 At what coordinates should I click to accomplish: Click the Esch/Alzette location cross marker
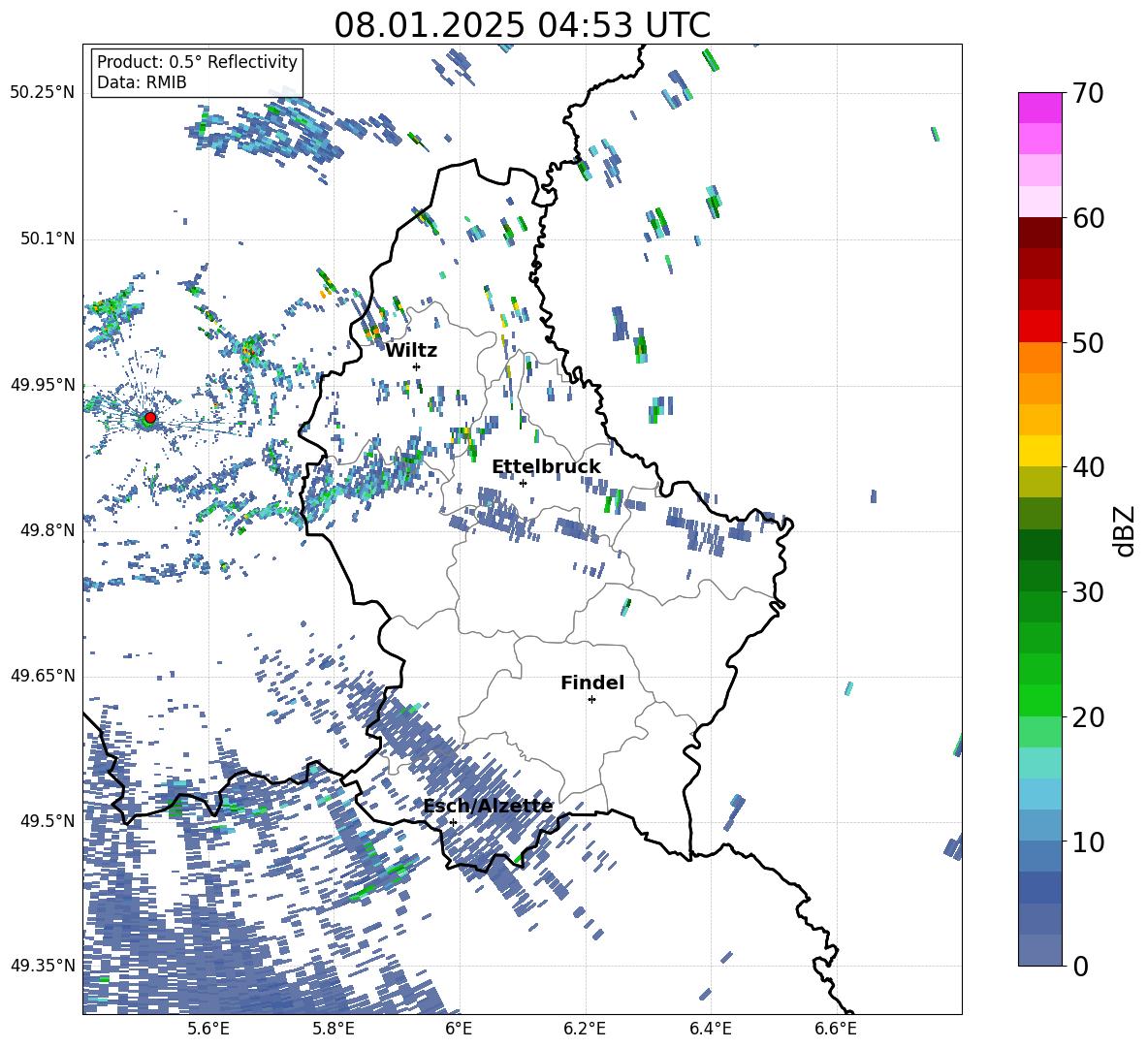(453, 822)
